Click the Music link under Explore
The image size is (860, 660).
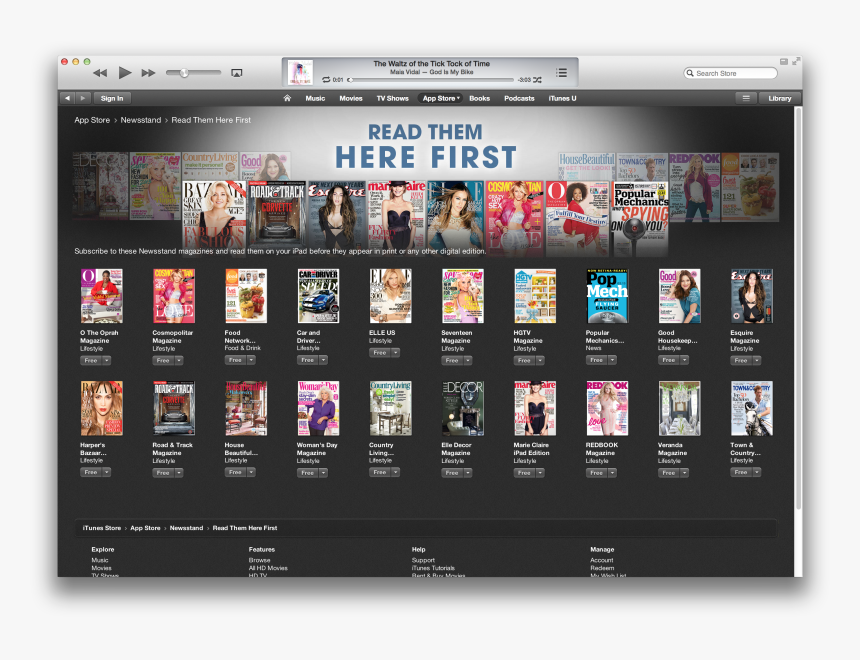(100, 560)
